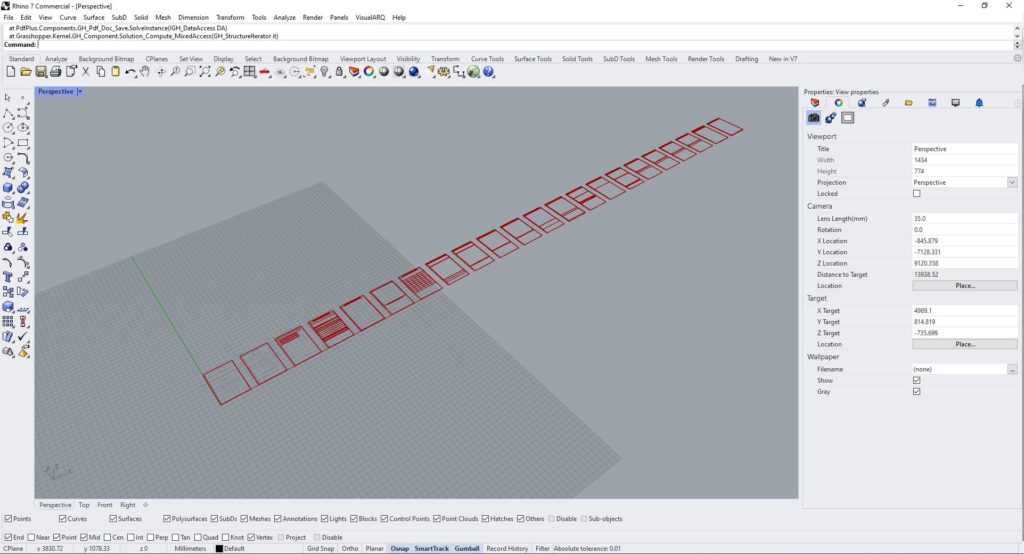Toggle Grid Snap in the status bar

(x=321, y=549)
